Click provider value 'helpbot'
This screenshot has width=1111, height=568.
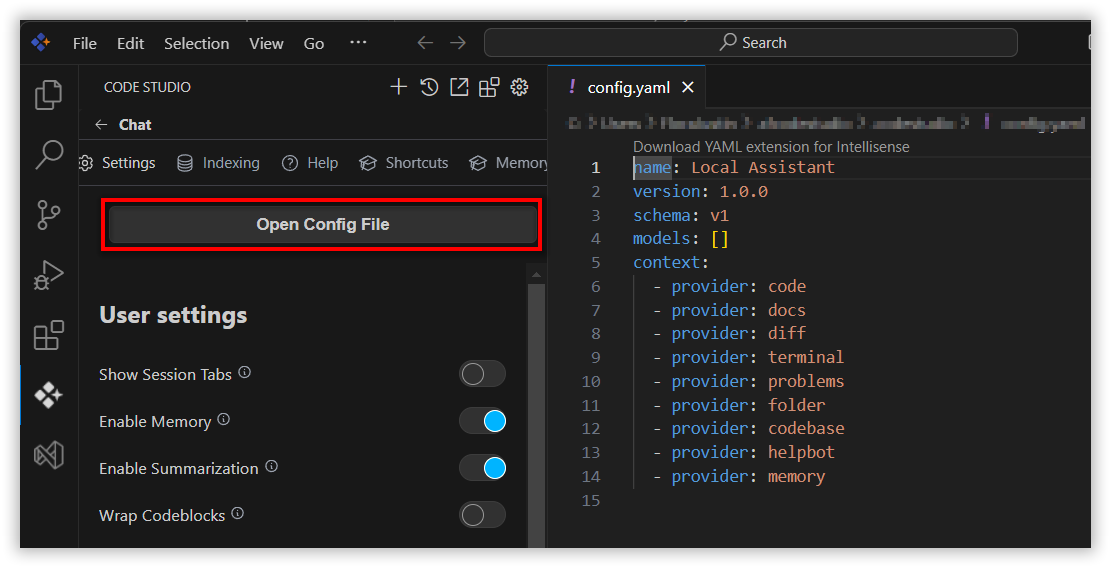click(801, 453)
